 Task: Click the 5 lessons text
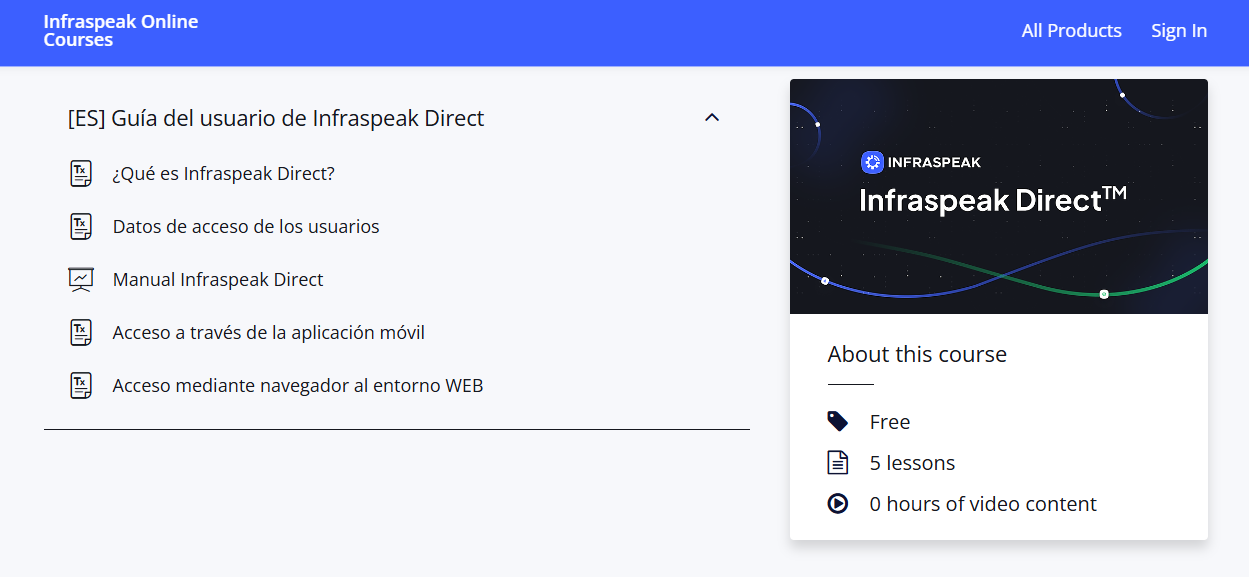[x=912, y=463]
